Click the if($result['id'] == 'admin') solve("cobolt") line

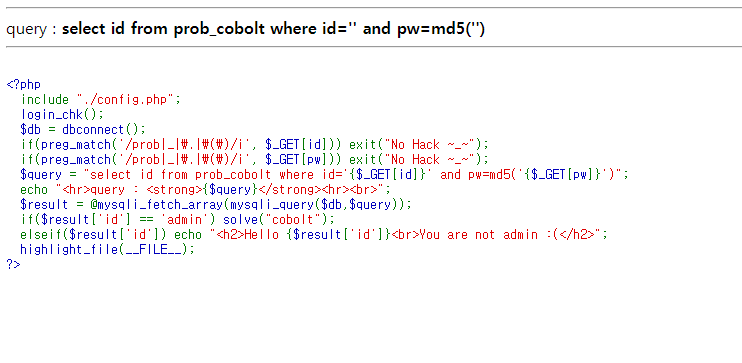[x=177, y=220]
